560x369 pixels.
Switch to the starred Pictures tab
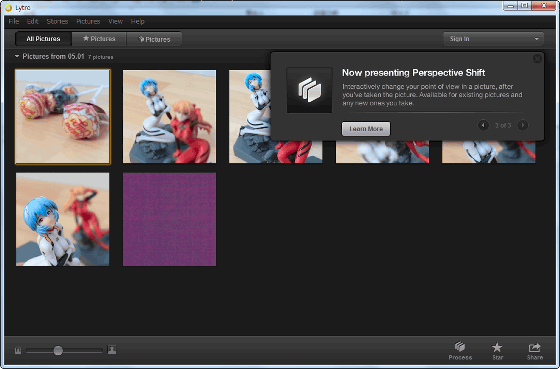(99, 39)
